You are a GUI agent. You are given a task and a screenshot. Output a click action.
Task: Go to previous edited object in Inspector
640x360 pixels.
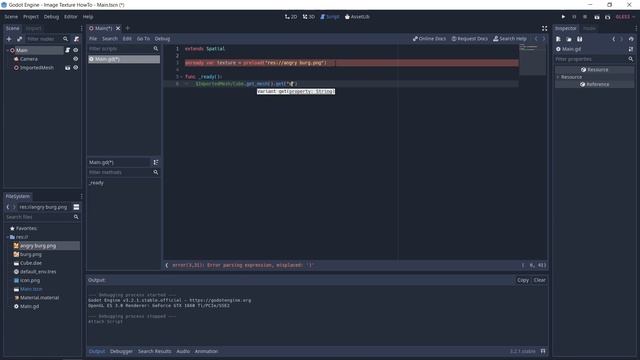(x=613, y=39)
